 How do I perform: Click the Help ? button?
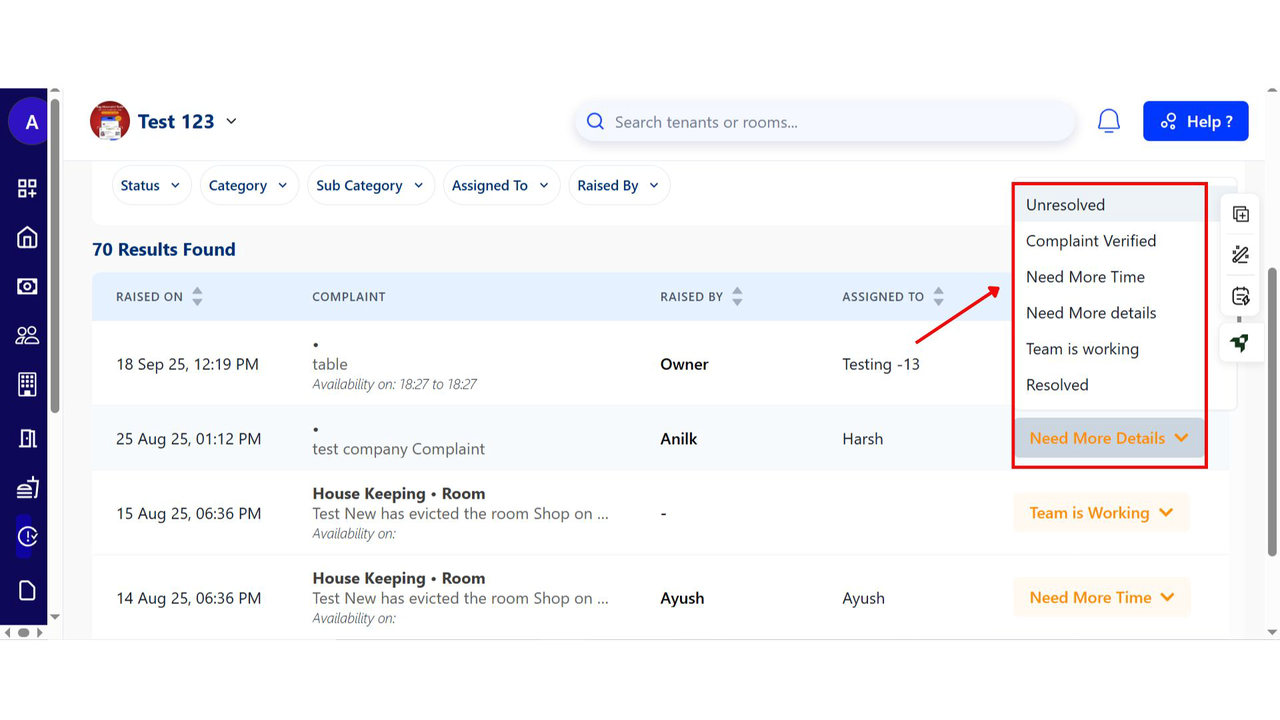coord(1195,121)
